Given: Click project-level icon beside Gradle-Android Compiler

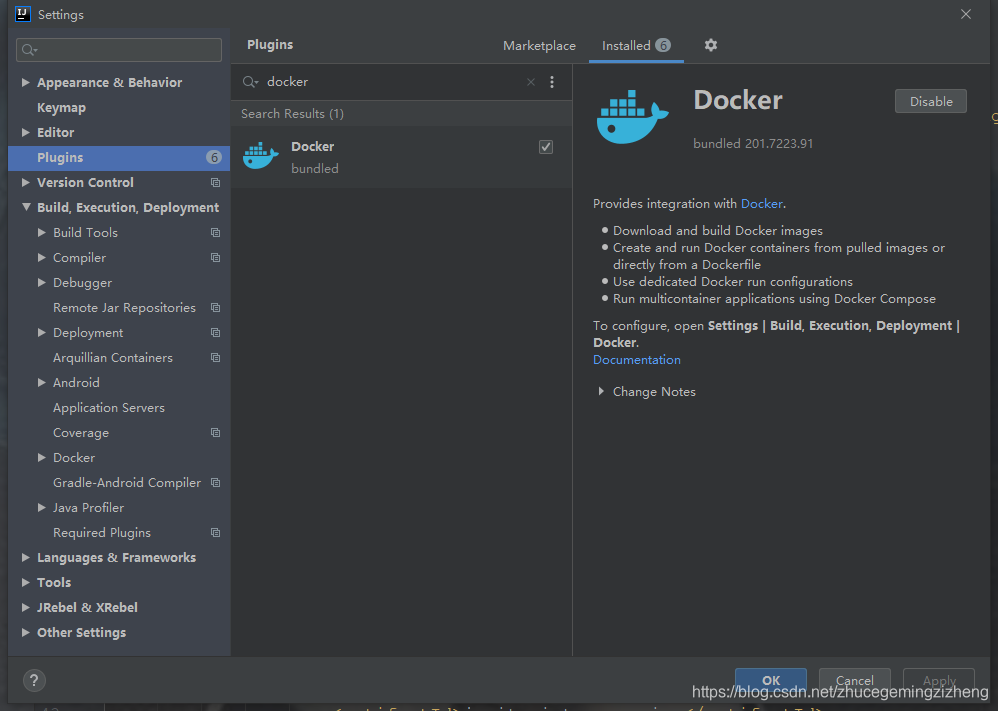Looking at the screenshot, I should pos(216,483).
